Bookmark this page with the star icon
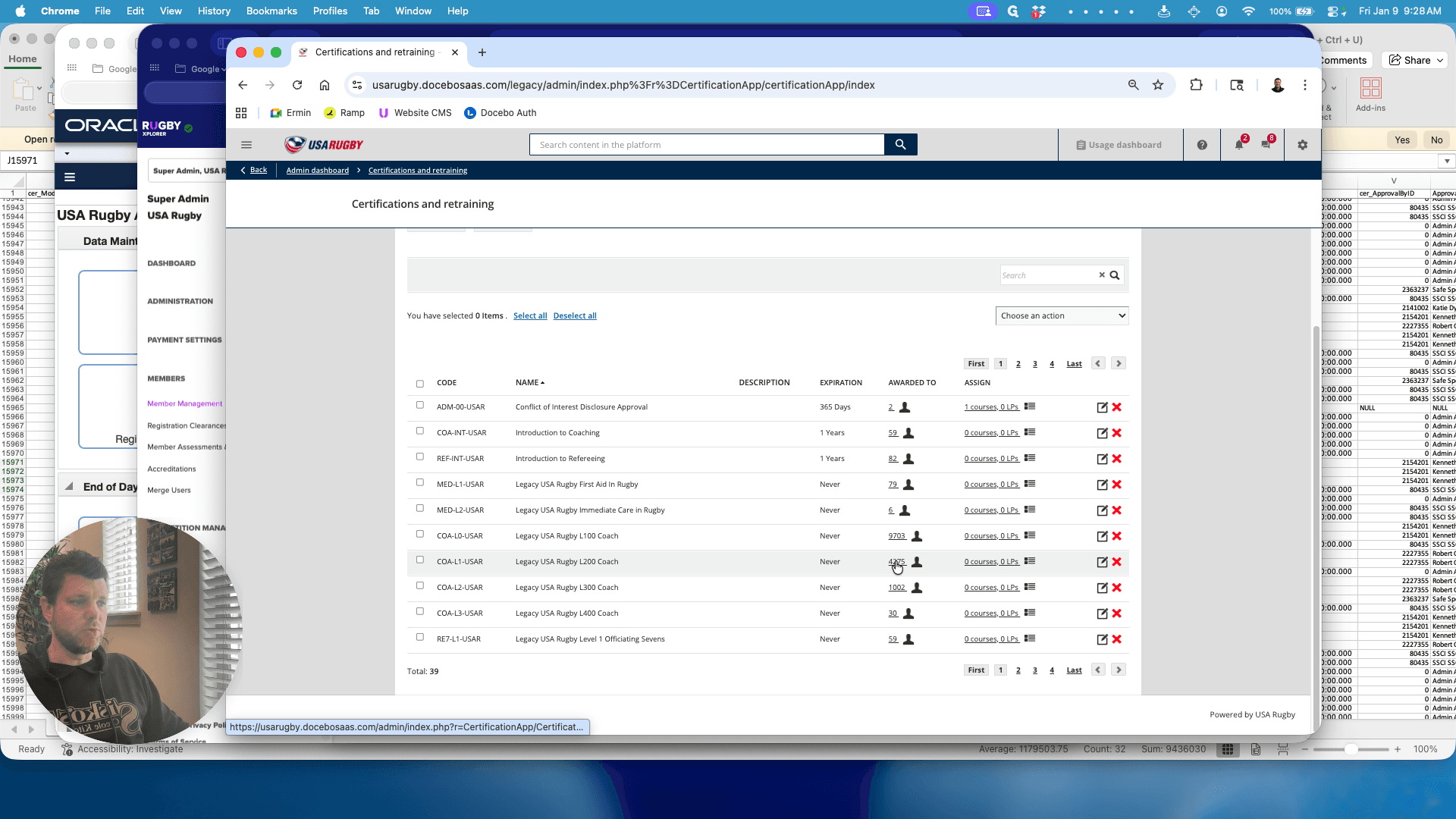The width and height of the screenshot is (1456, 819). [1158, 85]
